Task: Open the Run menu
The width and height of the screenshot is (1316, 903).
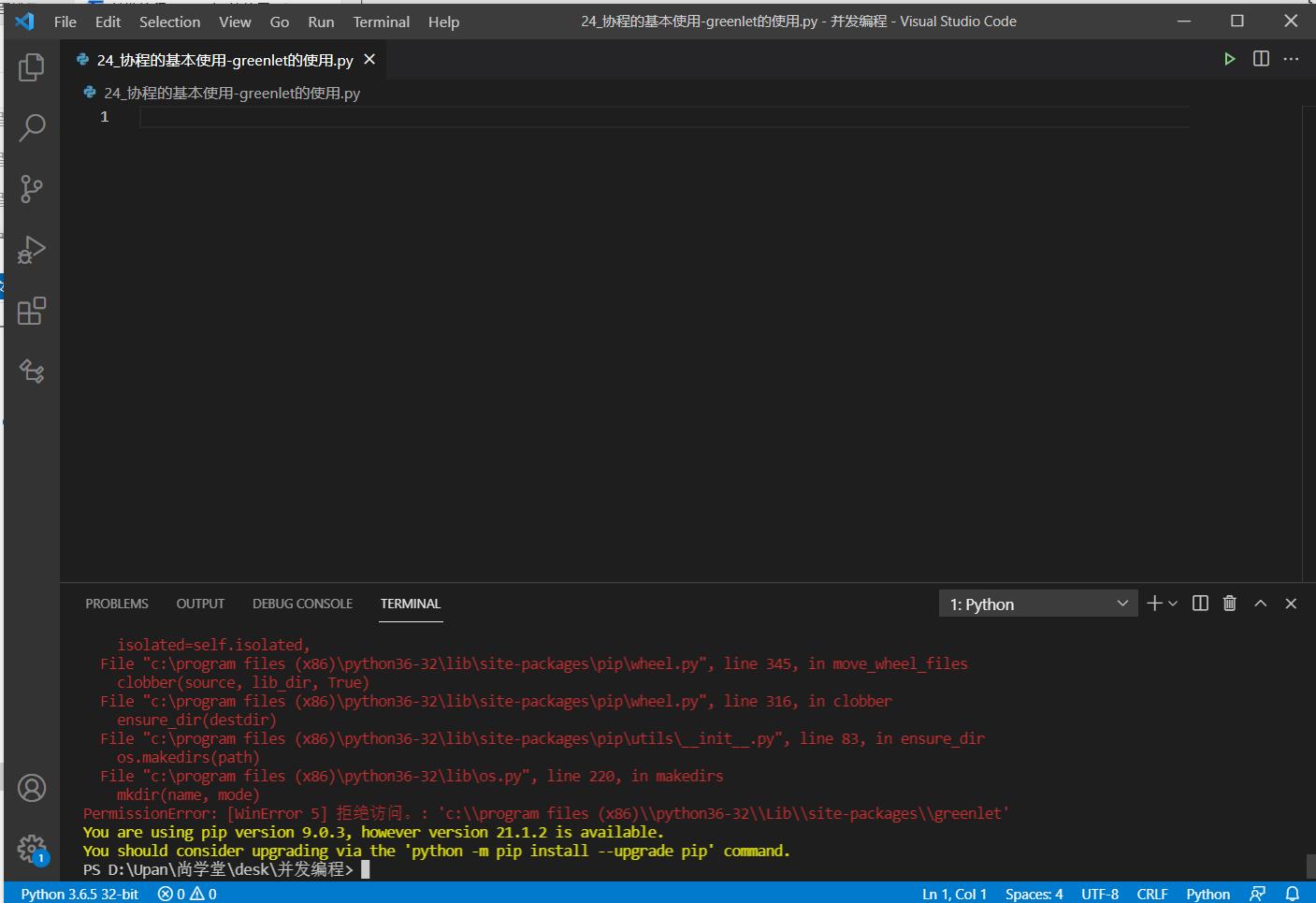Action: [321, 22]
